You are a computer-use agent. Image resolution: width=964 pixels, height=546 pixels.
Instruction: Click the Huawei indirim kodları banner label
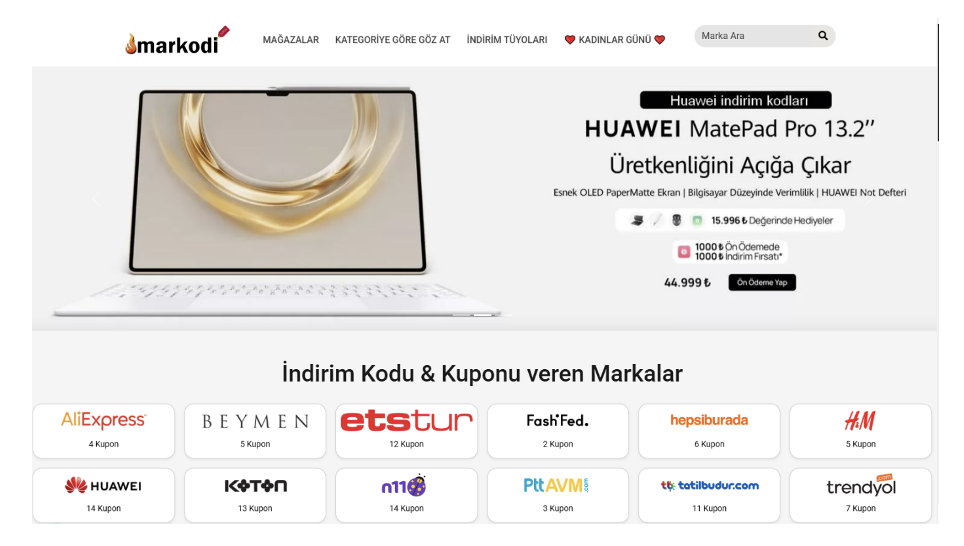tap(736, 100)
